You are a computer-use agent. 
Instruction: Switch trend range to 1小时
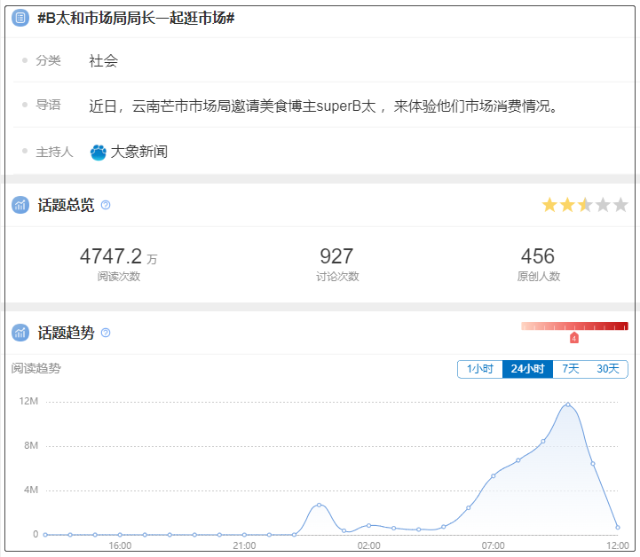pos(480,369)
